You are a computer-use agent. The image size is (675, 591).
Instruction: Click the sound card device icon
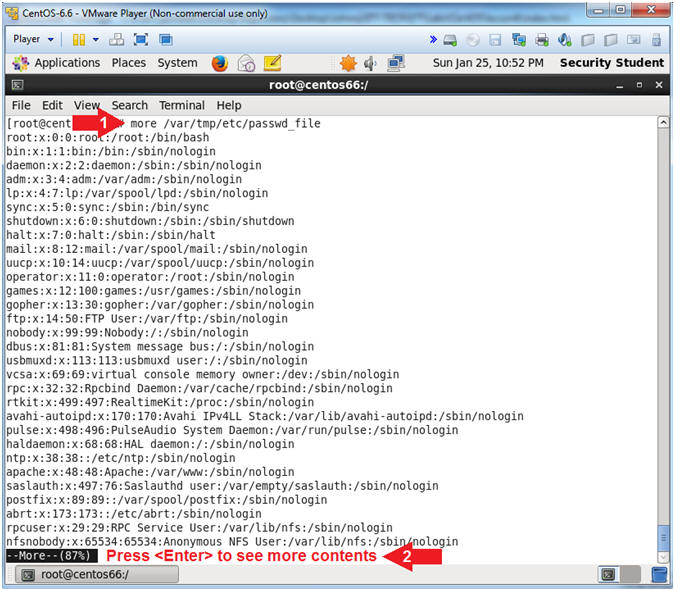pos(564,40)
